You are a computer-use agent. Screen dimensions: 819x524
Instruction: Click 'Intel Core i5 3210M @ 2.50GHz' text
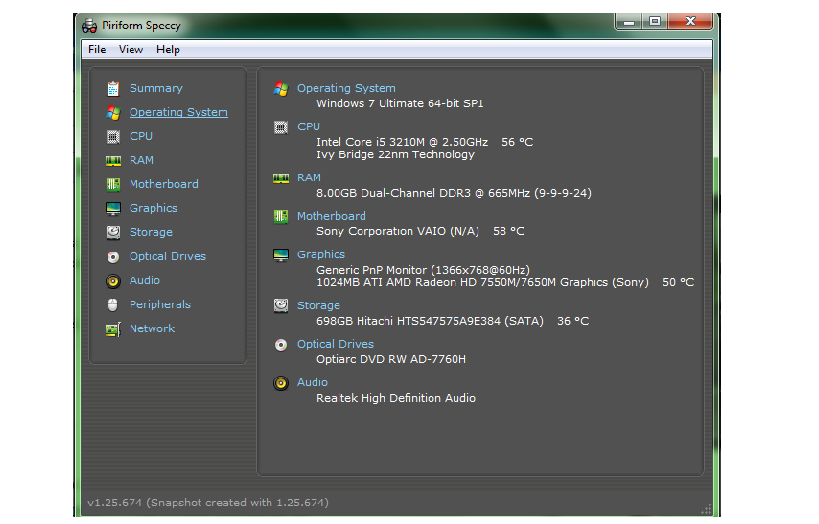point(402,142)
